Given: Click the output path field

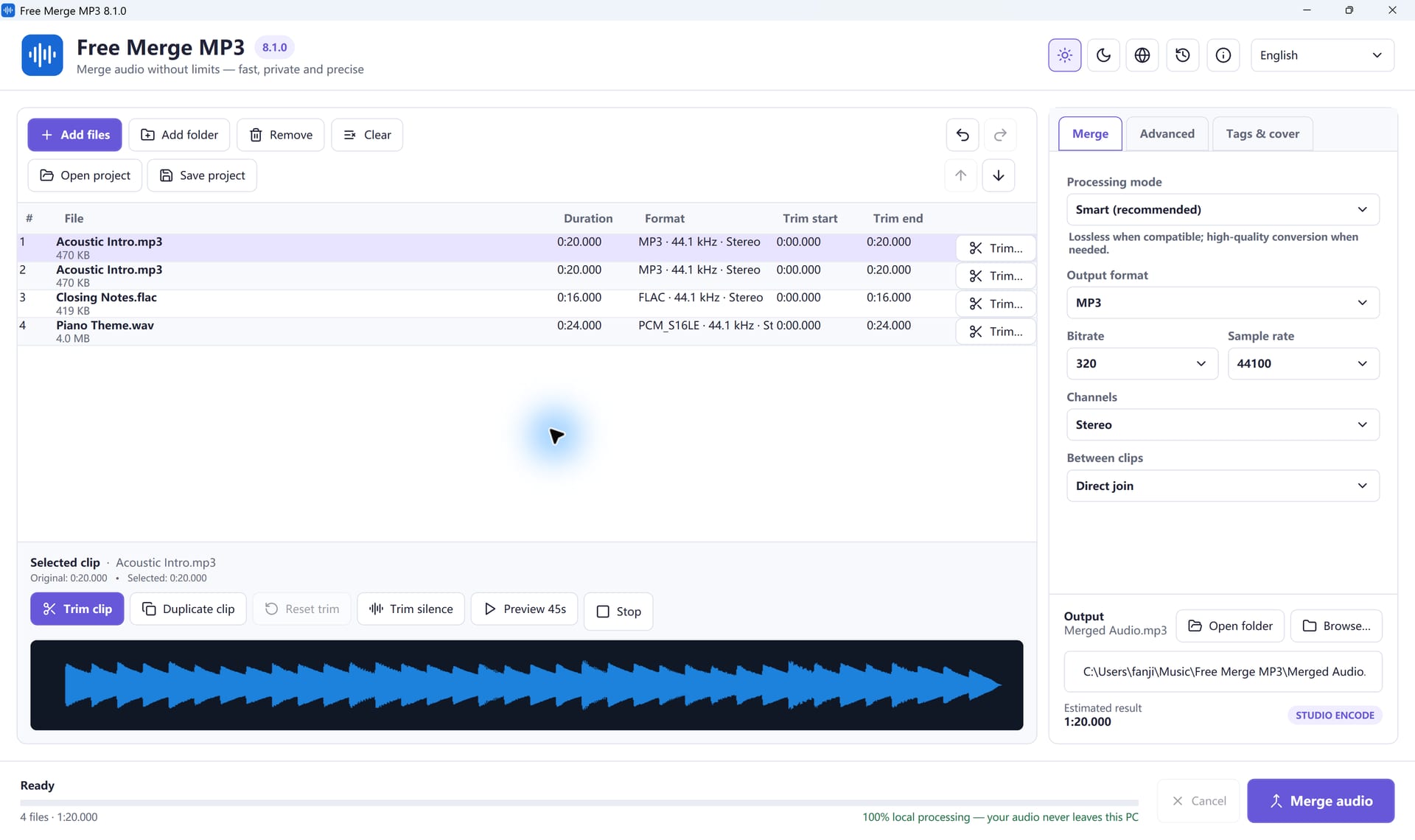Looking at the screenshot, I should [x=1223, y=672].
